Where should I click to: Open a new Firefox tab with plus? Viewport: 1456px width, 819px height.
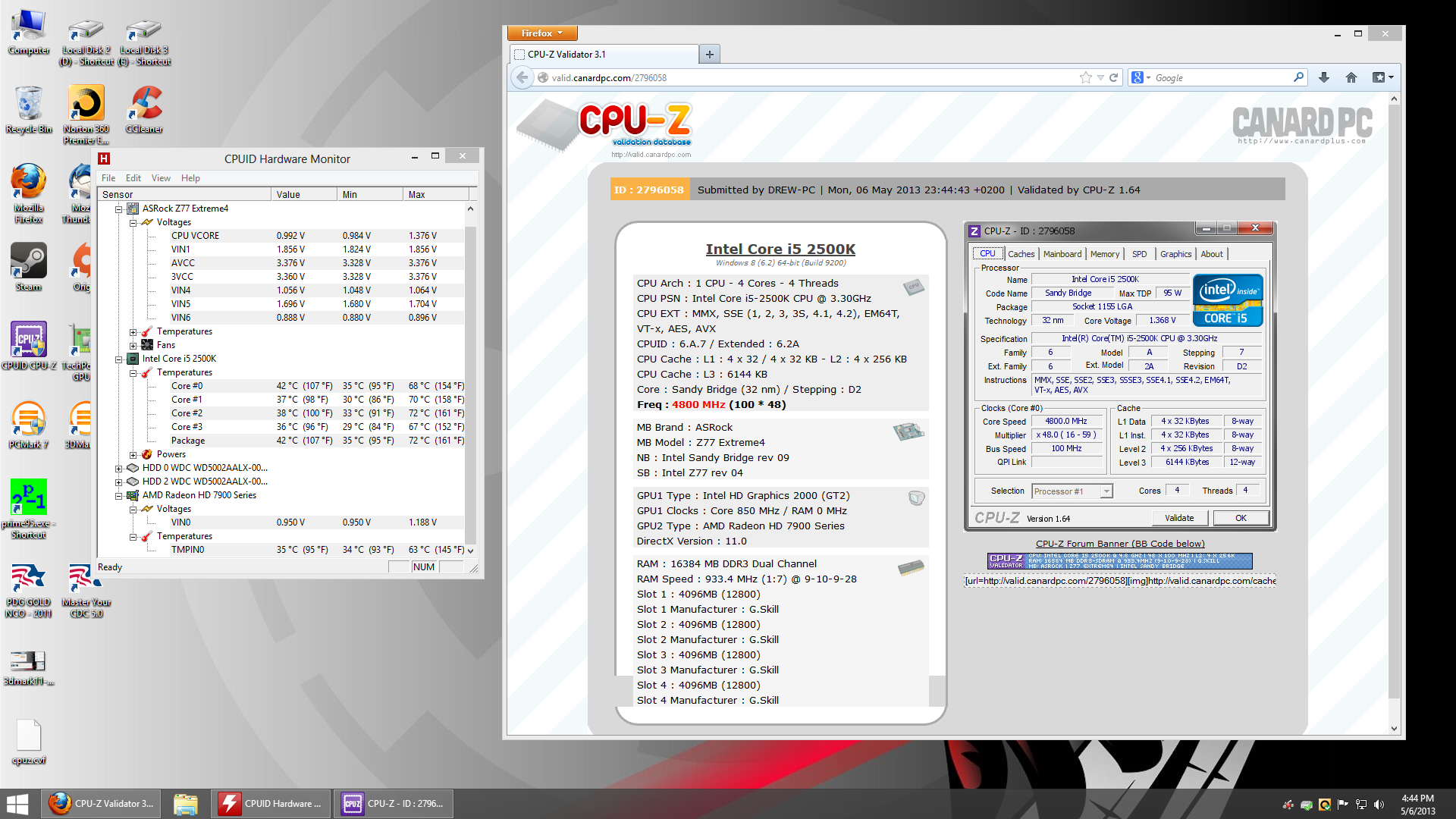(x=710, y=54)
